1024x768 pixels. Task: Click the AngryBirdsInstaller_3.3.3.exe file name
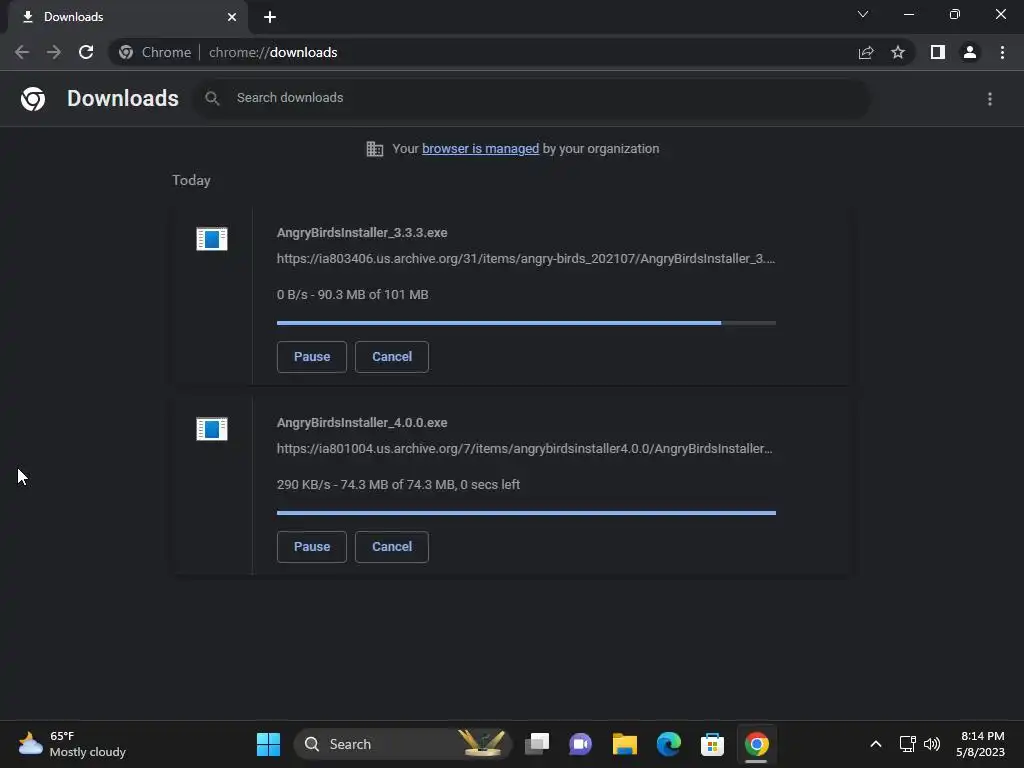[x=362, y=232]
